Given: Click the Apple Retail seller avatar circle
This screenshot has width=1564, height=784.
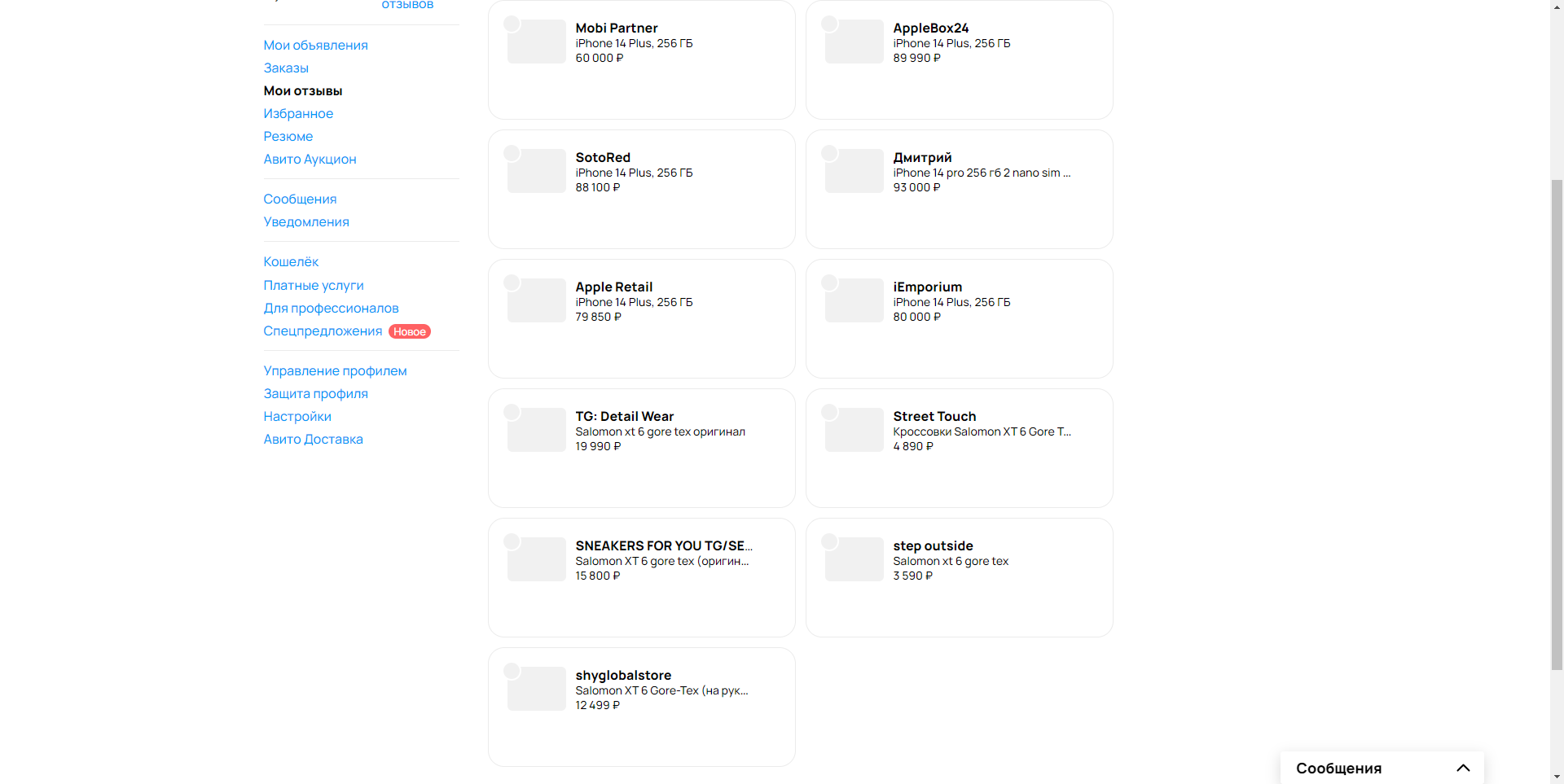Looking at the screenshot, I should [512, 283].
